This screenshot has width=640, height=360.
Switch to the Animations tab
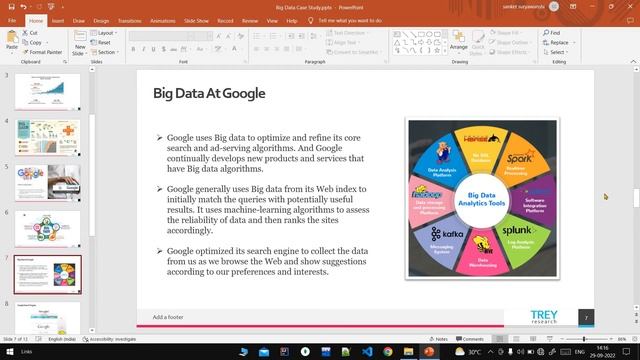point(162,20)
